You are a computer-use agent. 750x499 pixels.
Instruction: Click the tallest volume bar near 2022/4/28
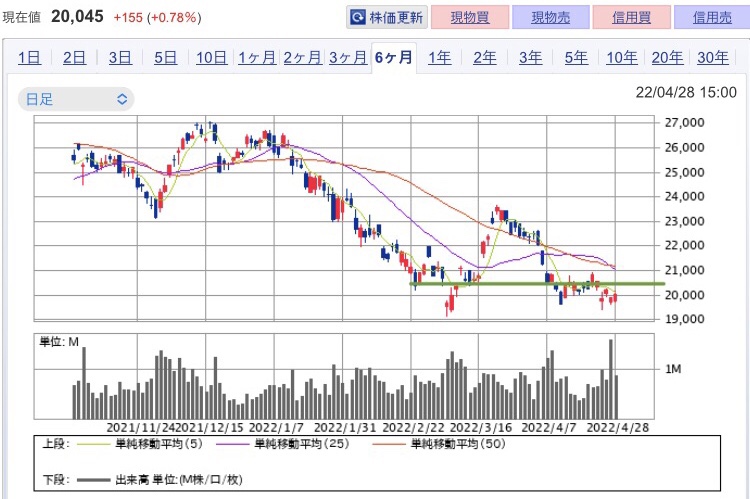coord(611,379)
